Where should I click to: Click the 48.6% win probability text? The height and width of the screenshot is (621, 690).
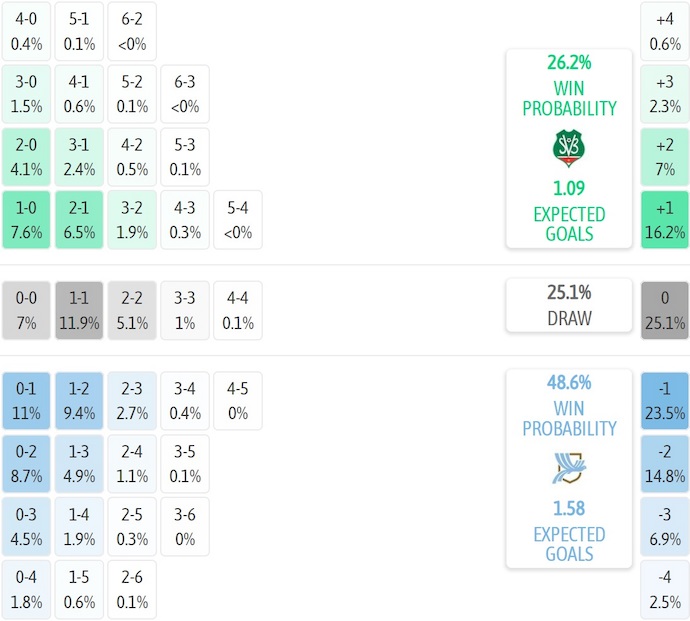coord(568,382)
